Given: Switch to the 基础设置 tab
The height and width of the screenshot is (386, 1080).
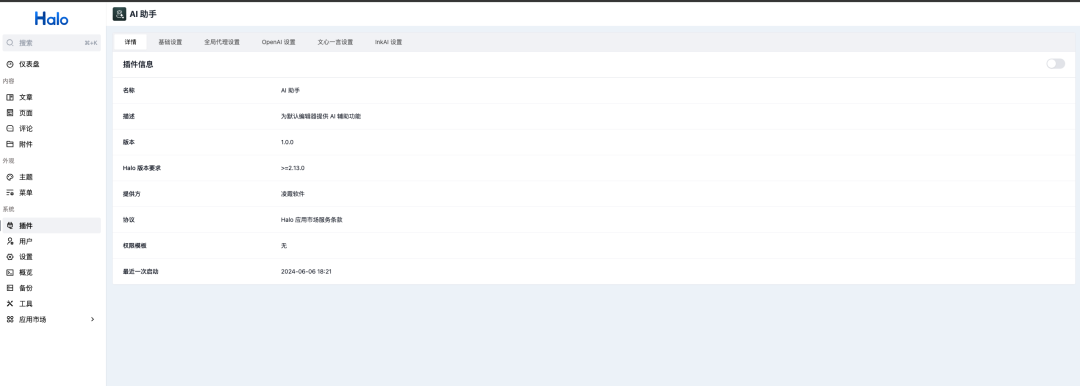Looking at the screenshot, I should (x=170, y=42).
